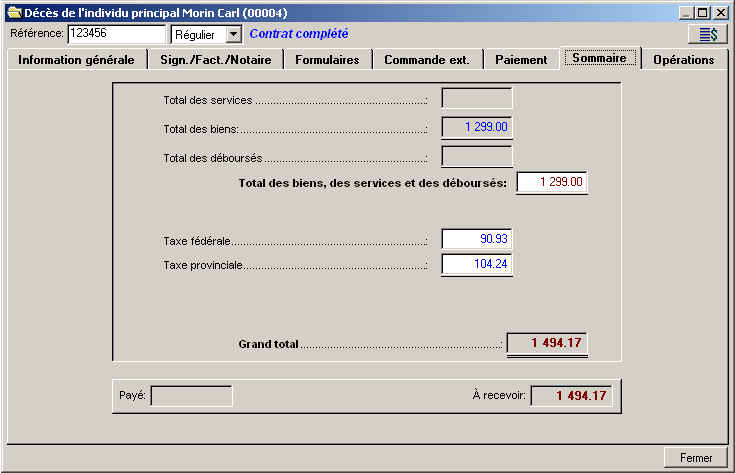Open the Paiement tab
Image resolution: width=735 pixels, height=473 pixels.
521,59
